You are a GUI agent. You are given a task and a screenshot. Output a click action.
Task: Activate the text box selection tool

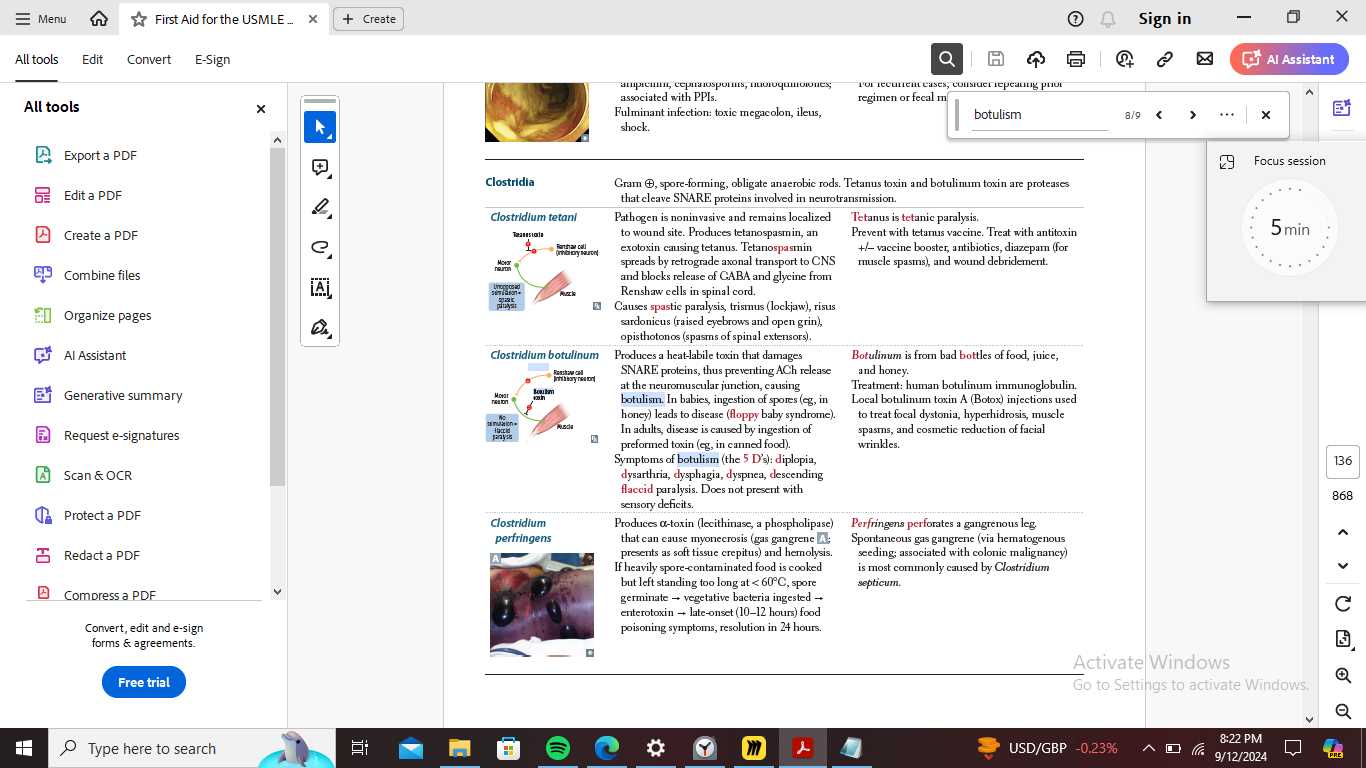(x=320, y=288)
